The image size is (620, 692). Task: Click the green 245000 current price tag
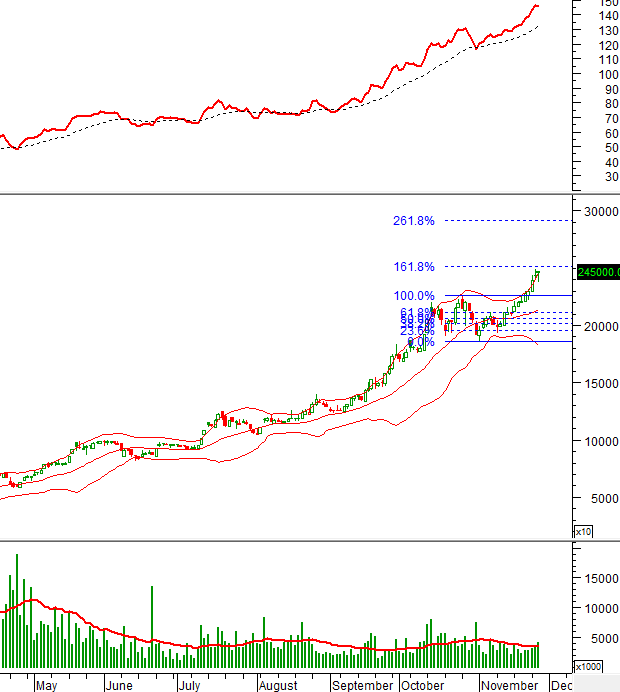point(598,271)
